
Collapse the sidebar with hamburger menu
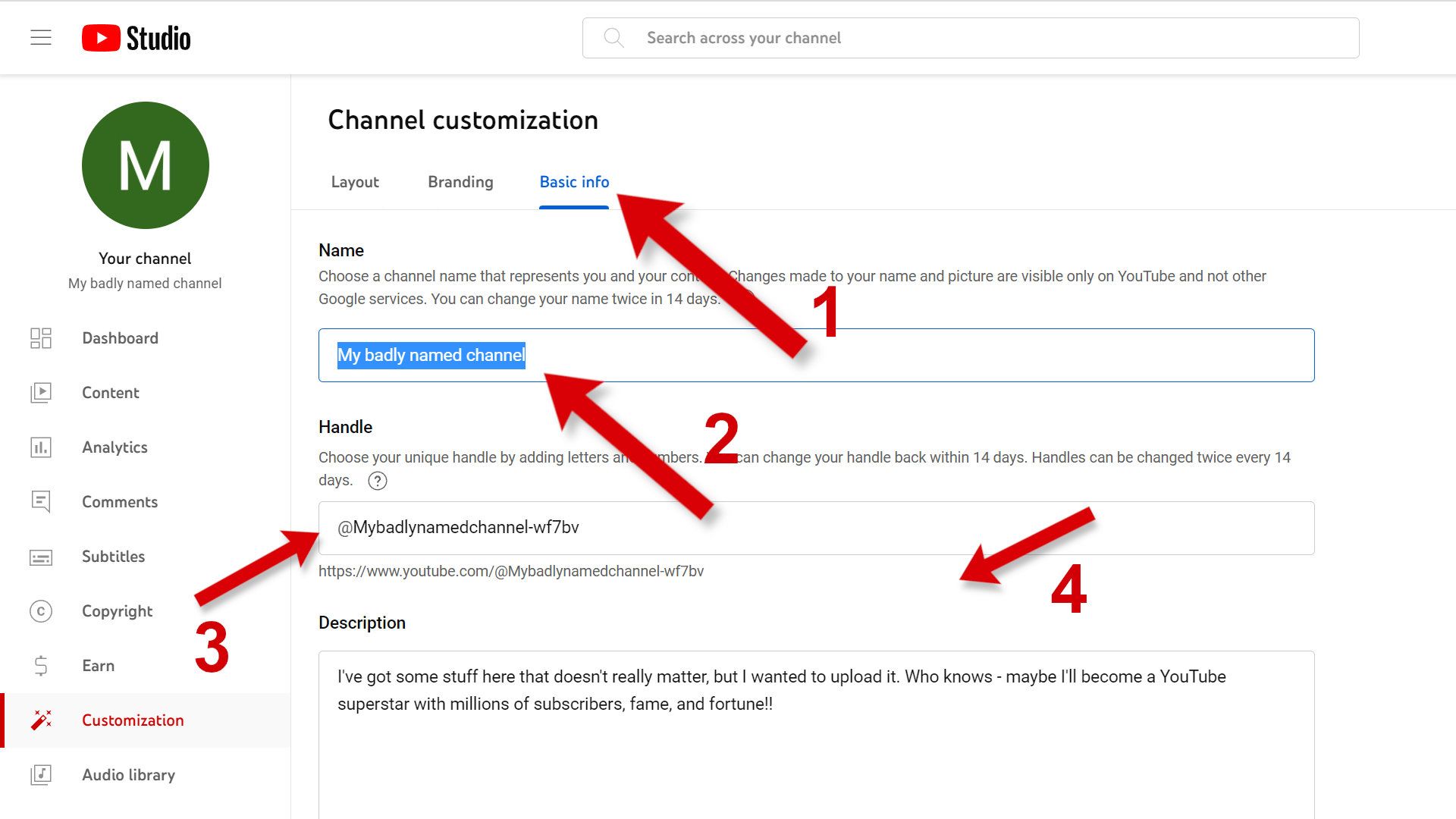[x=40, y=37]
